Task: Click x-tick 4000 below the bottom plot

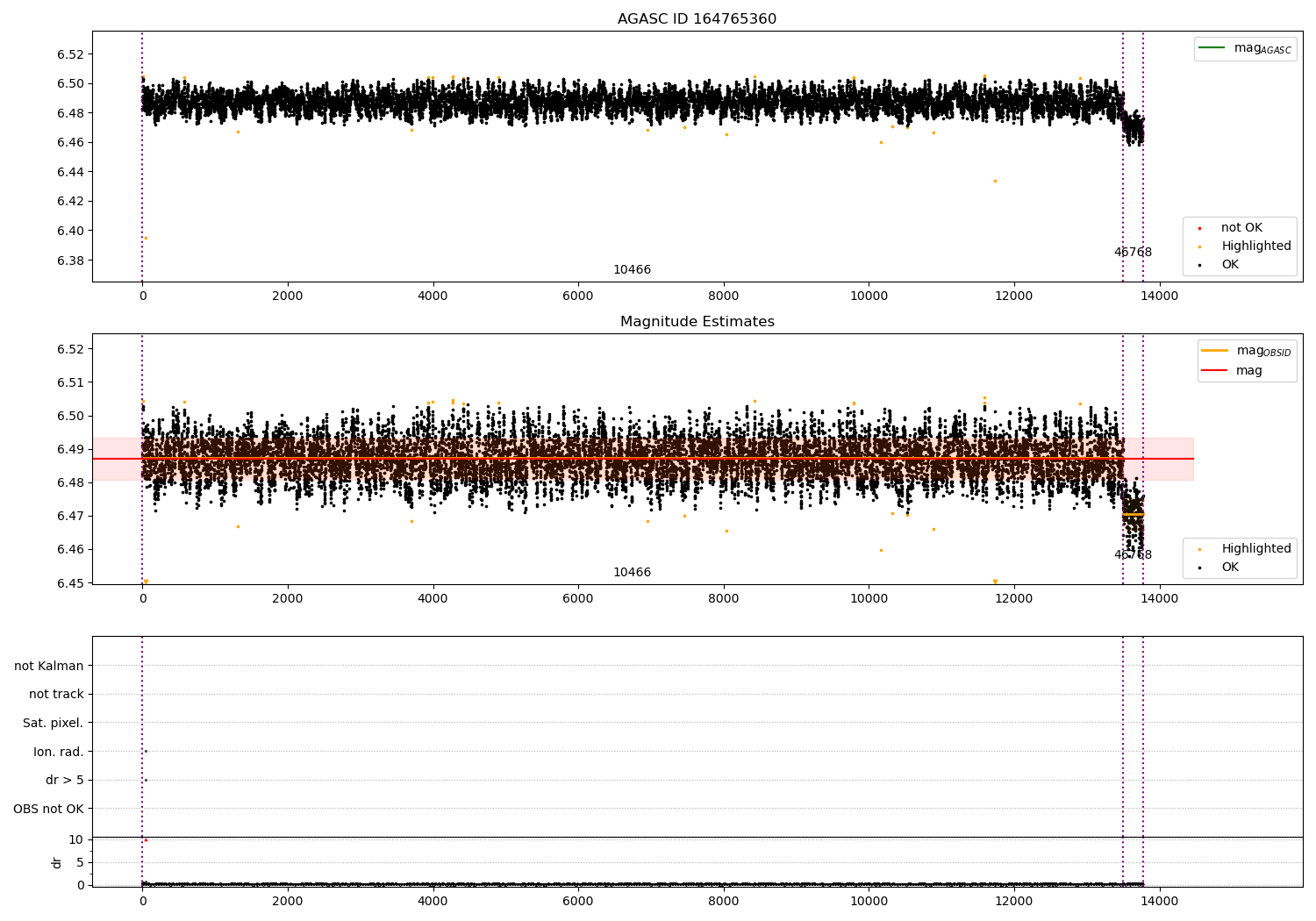Action: (433, 901)
